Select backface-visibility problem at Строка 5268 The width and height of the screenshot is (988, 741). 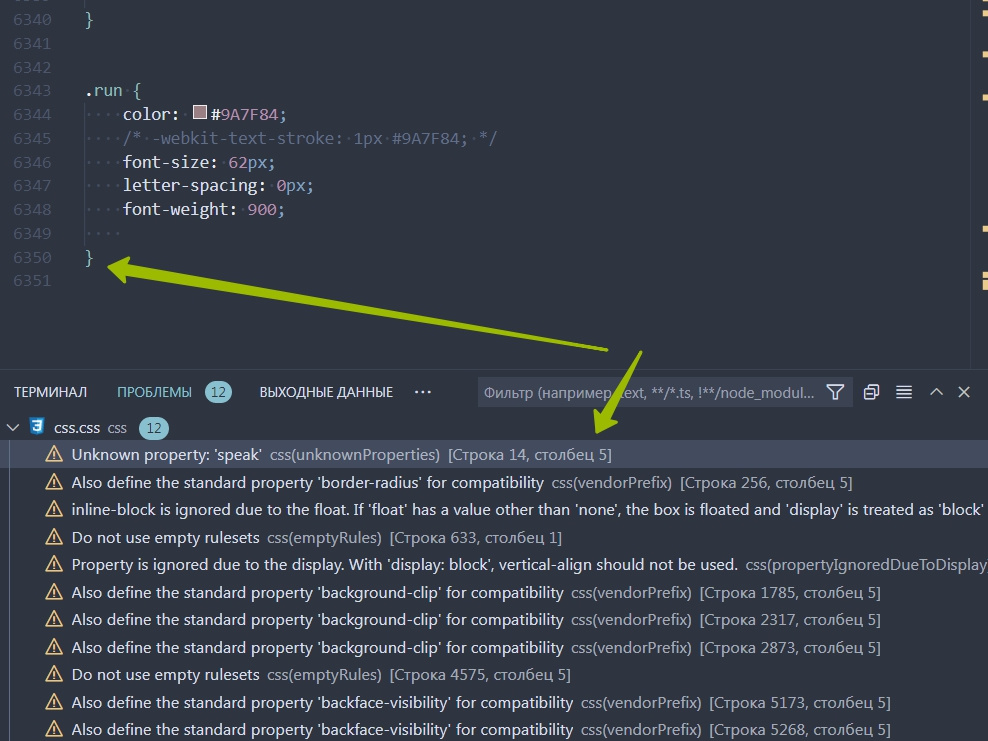coord(494,729)
